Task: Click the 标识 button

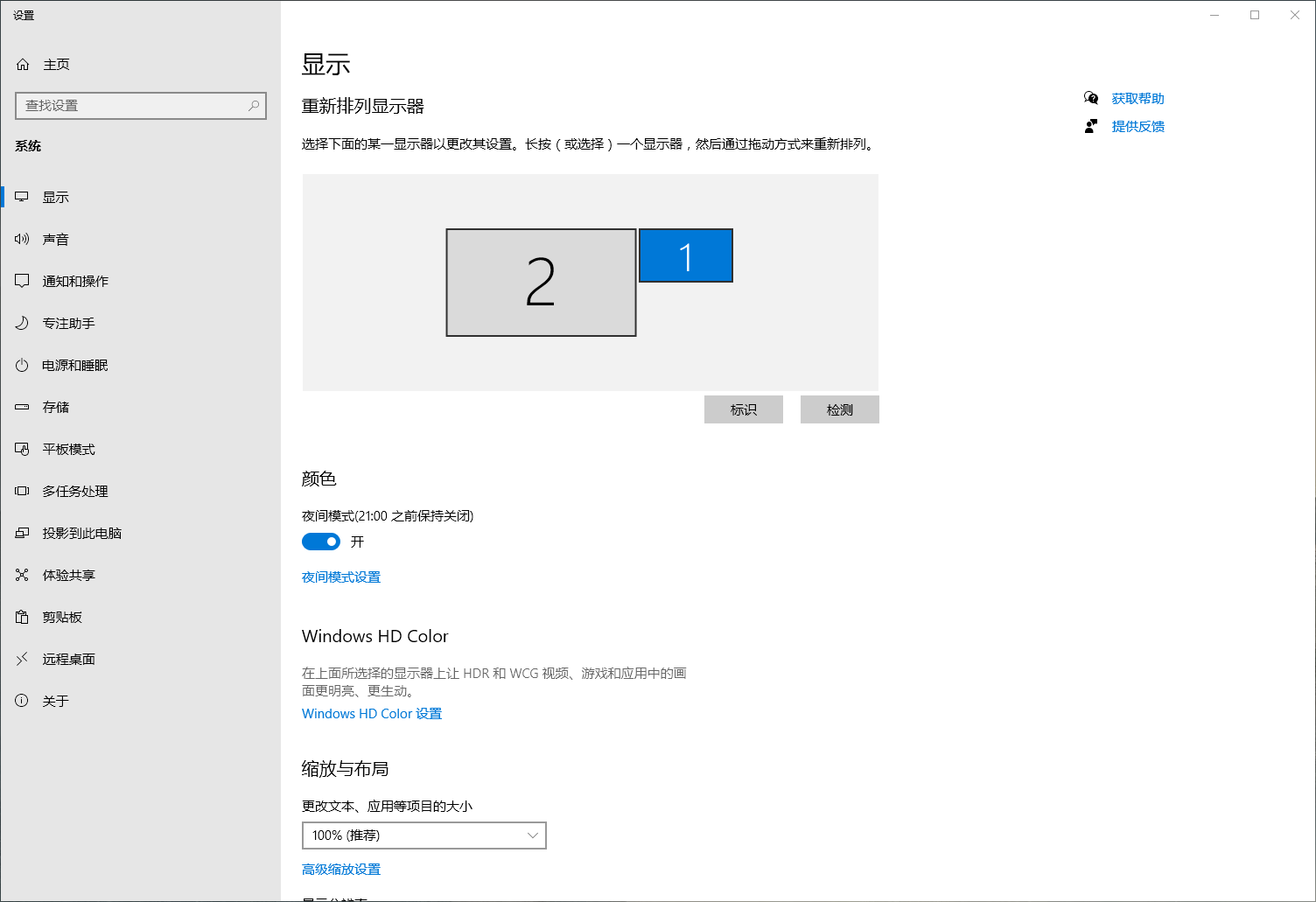Action: tap(744, 409)
